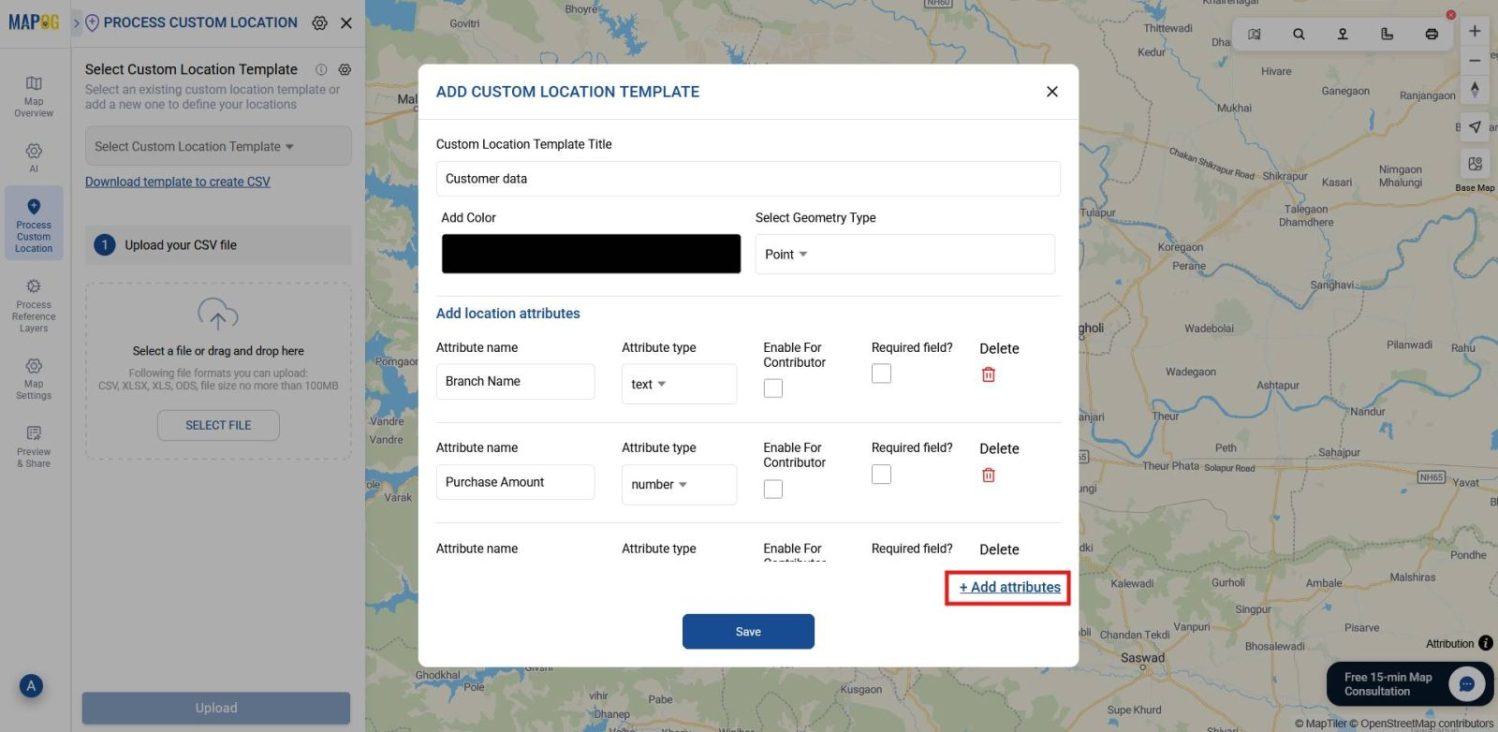This screenshot has width=1498, height=732.
Task: Click the location marker icon in top toolbar
Action: click(1342, 35)
